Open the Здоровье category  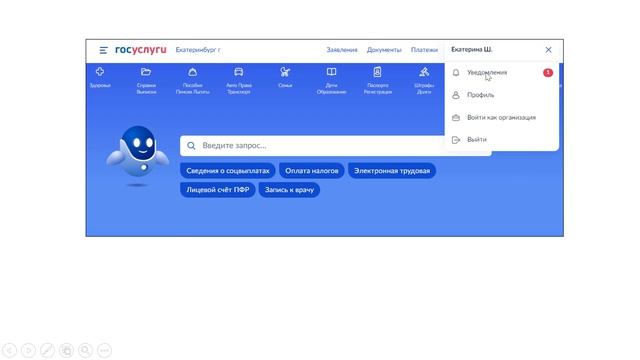[x=100, y=78]
